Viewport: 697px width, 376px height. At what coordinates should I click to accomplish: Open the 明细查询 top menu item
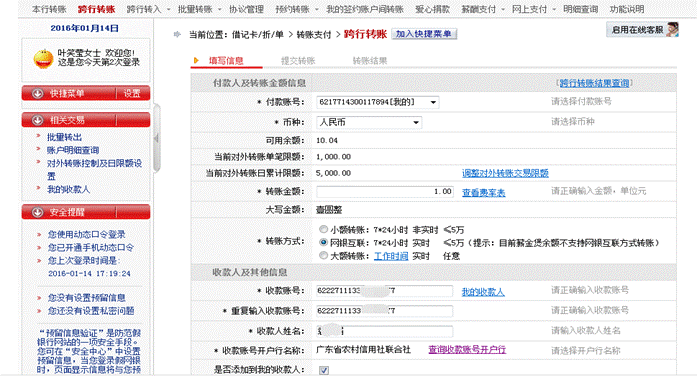581,9
